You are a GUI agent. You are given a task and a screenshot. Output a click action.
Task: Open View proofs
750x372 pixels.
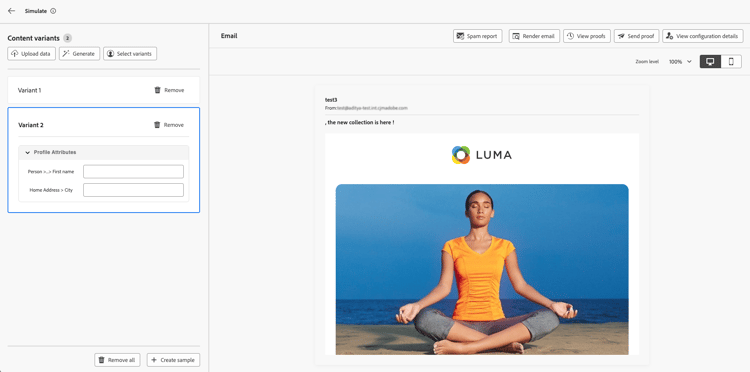tap(586, 36)
